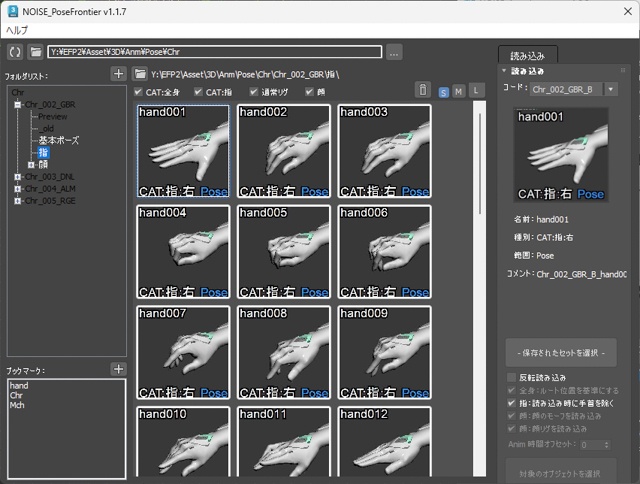The image size is (640, 484).
Task: Click the large hand001 preview image
Action: (x=561, y=155)
